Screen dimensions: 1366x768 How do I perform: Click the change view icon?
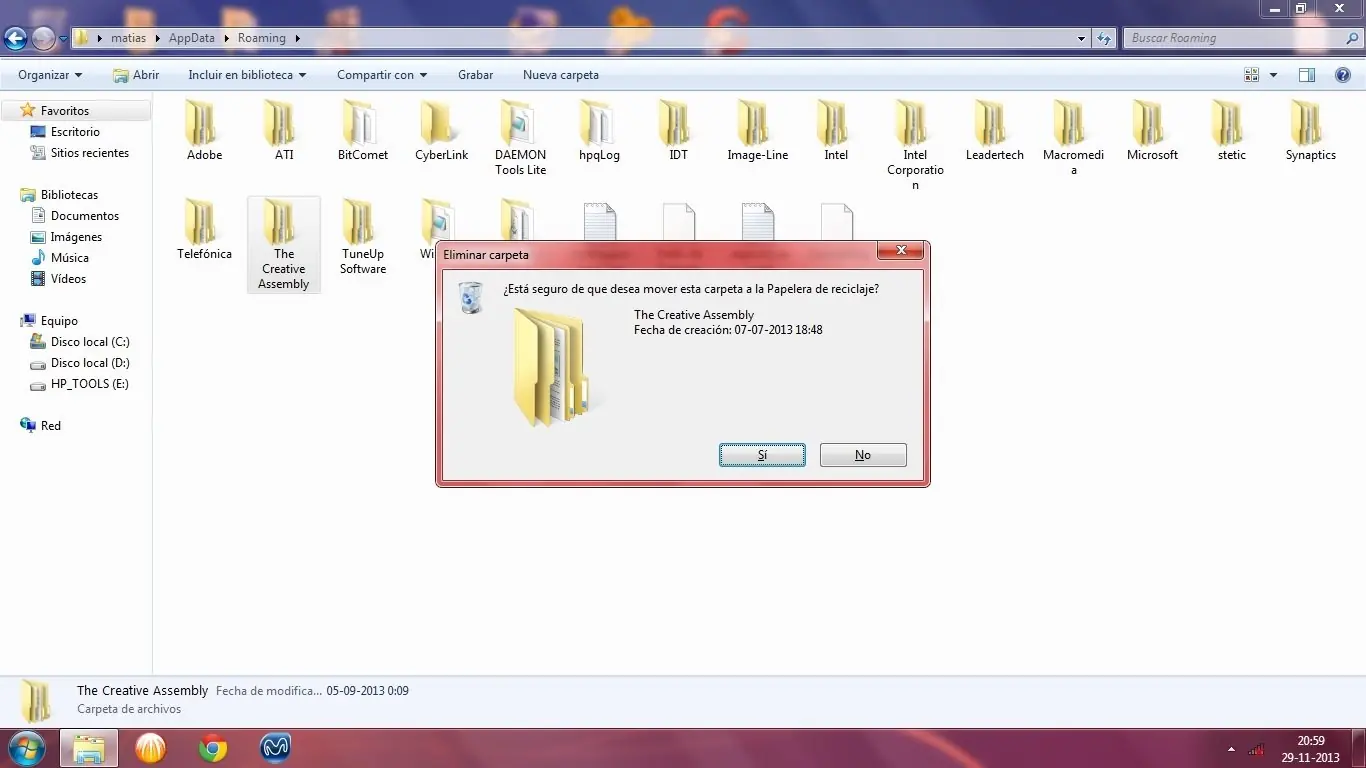1251,75
